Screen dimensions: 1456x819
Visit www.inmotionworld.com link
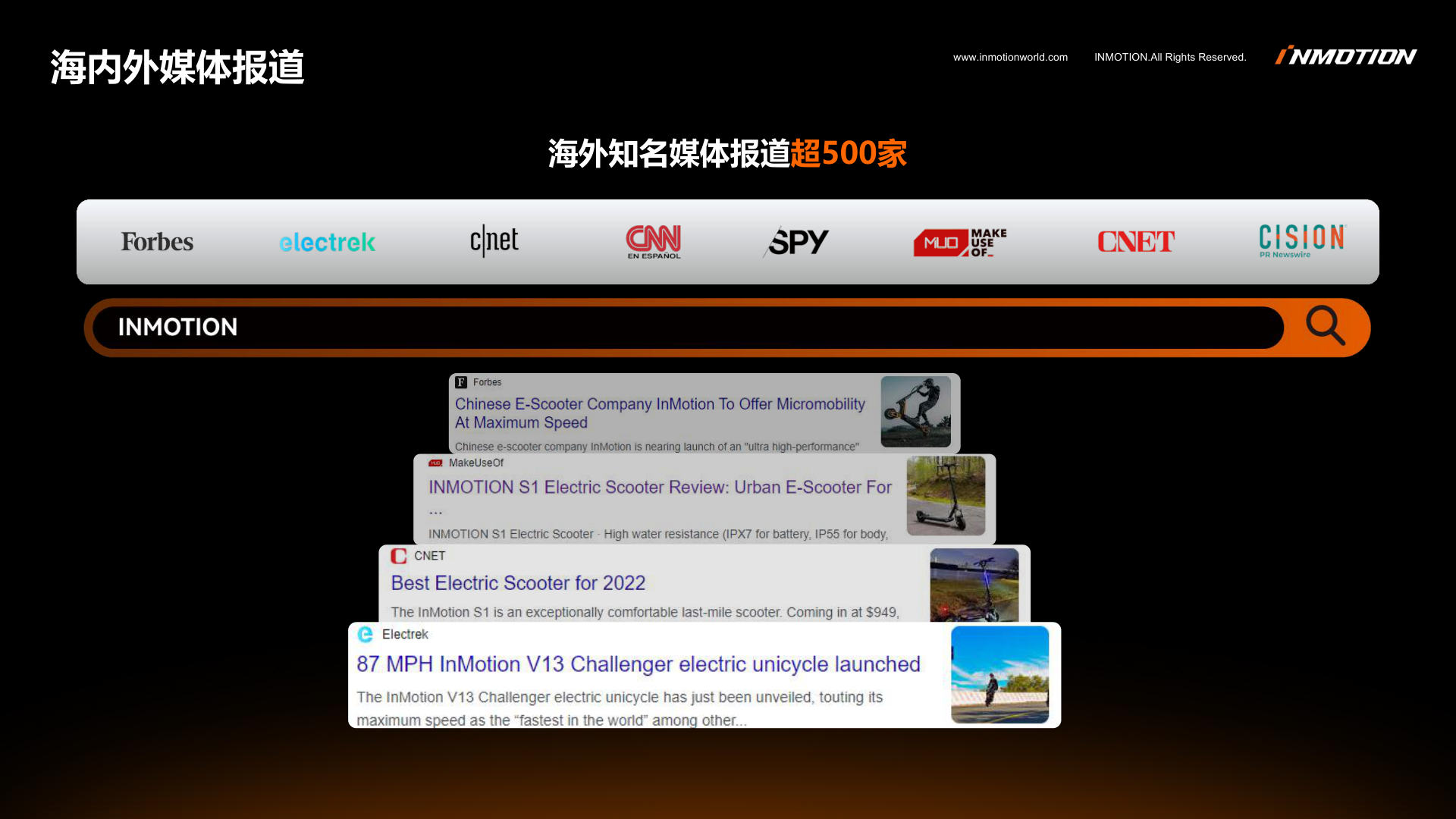pos(1010,57)
